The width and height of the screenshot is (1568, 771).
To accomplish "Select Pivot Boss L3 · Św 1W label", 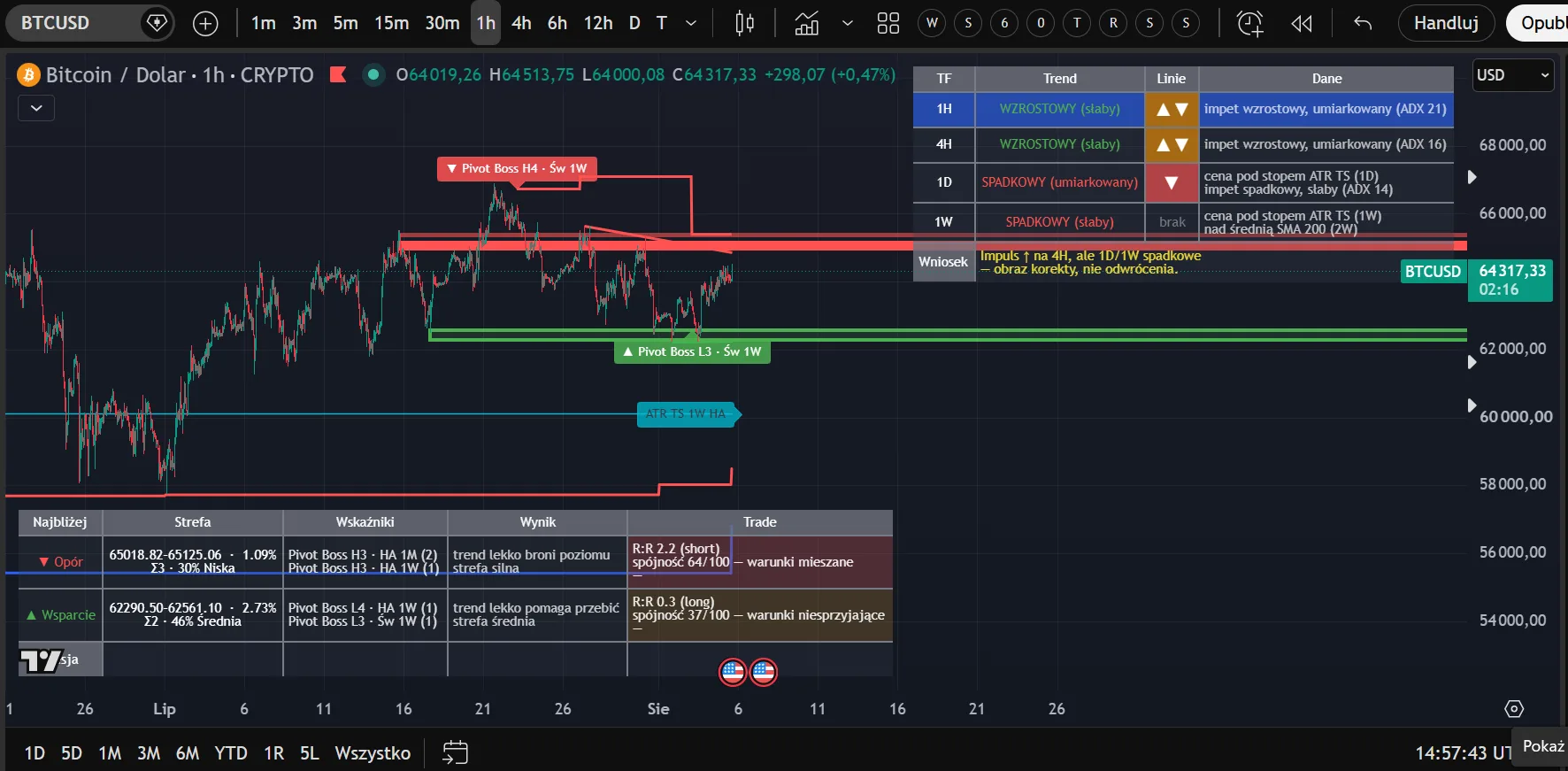I will (x=692, y=351).
